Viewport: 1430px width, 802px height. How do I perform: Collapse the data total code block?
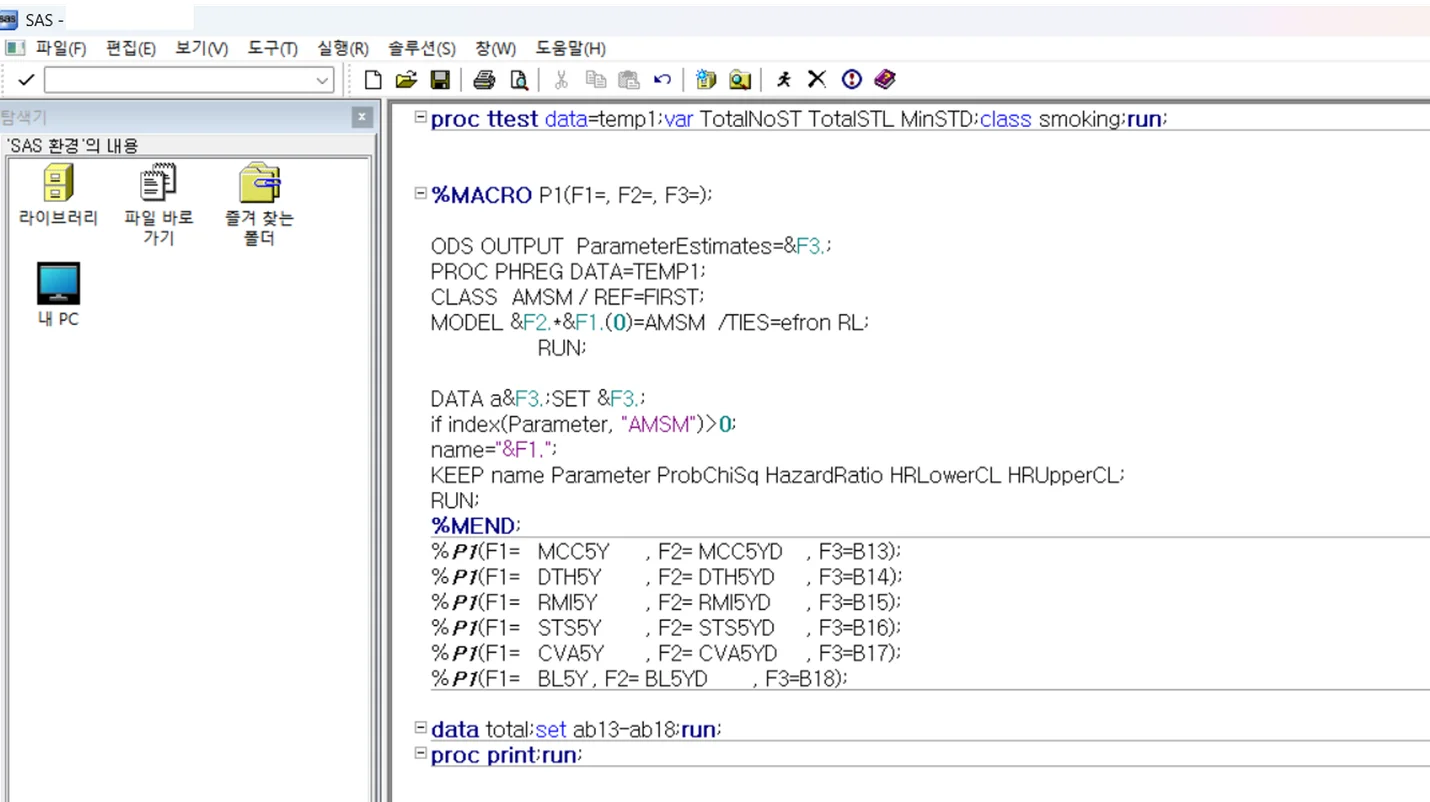pyautogui.click(x=420, y=728)
